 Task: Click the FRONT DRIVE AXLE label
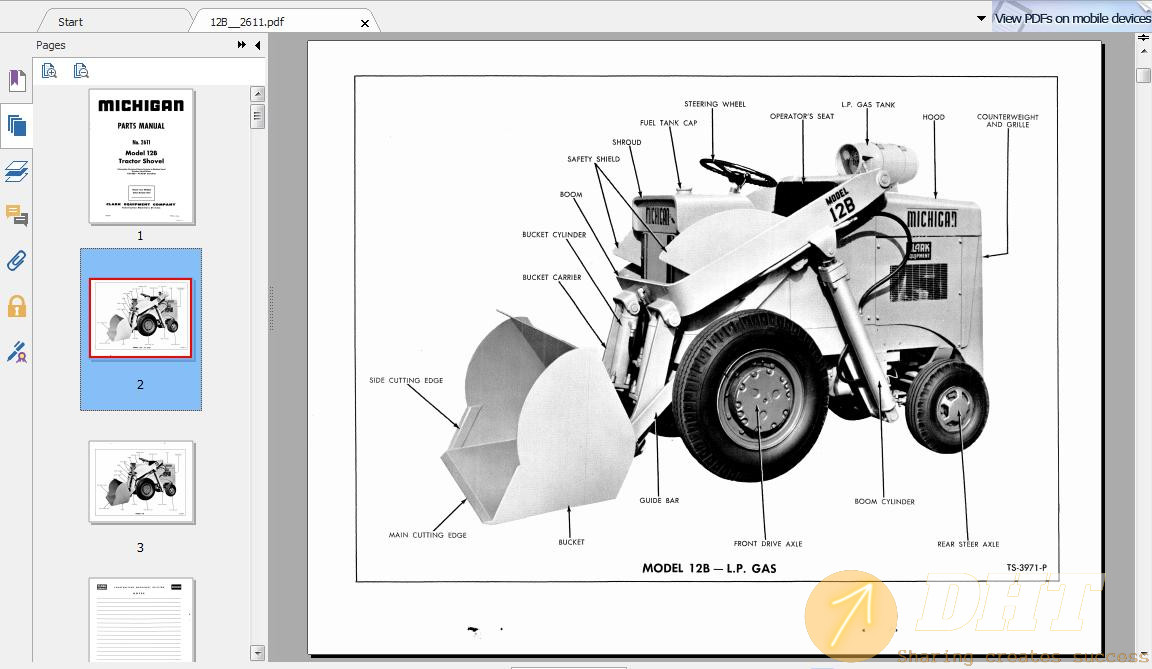[768, 544]
